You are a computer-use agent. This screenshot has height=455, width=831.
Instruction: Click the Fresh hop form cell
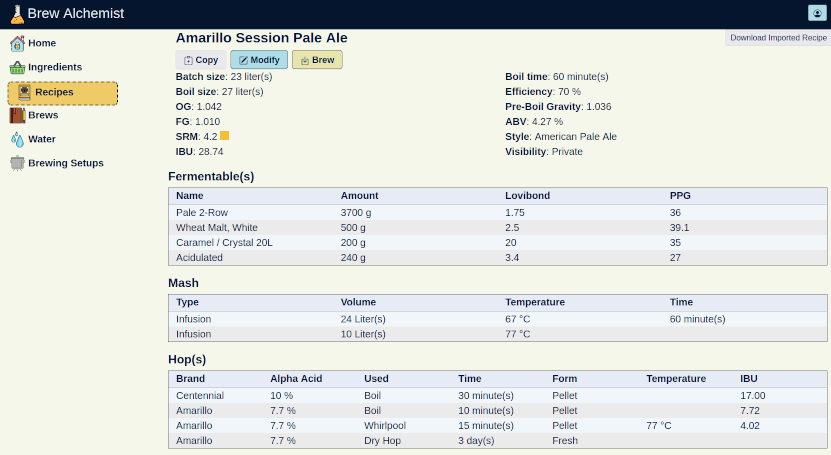564,441
